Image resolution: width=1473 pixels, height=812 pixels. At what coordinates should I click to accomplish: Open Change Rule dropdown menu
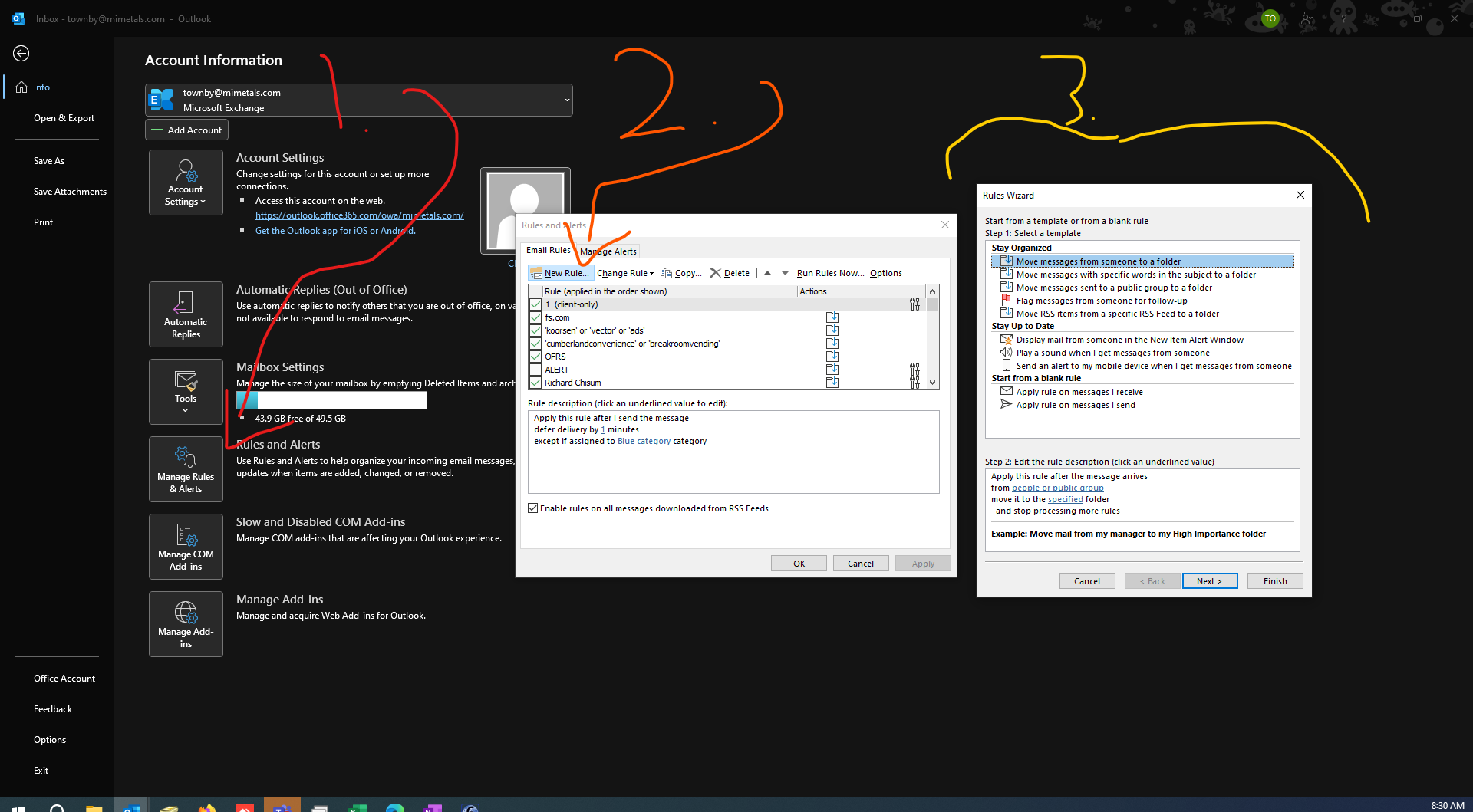625,273
